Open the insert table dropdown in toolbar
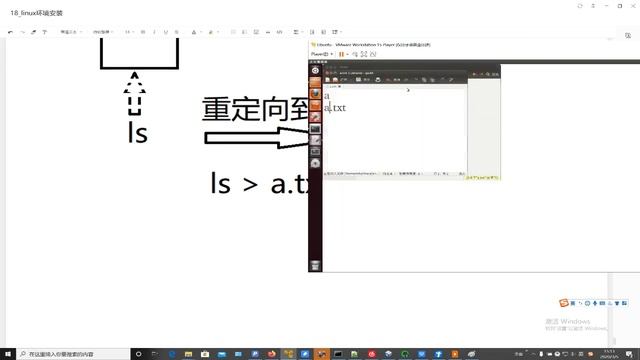 coord(336,32)
